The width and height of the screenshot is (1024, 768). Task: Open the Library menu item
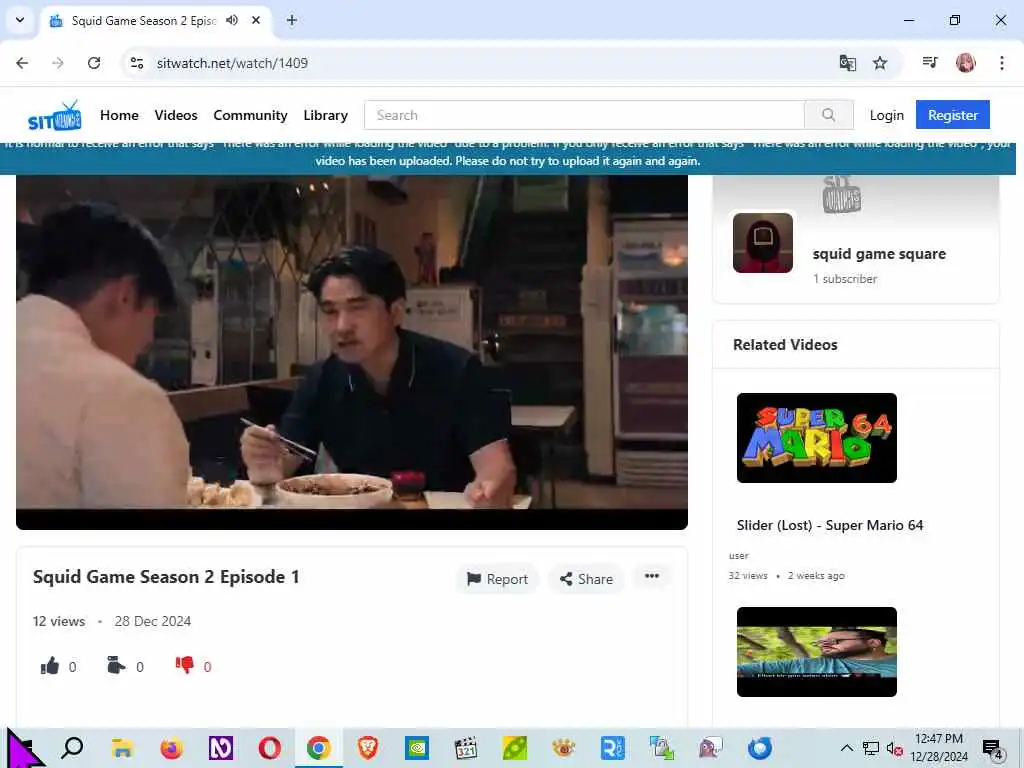click(x=325, y=115)
